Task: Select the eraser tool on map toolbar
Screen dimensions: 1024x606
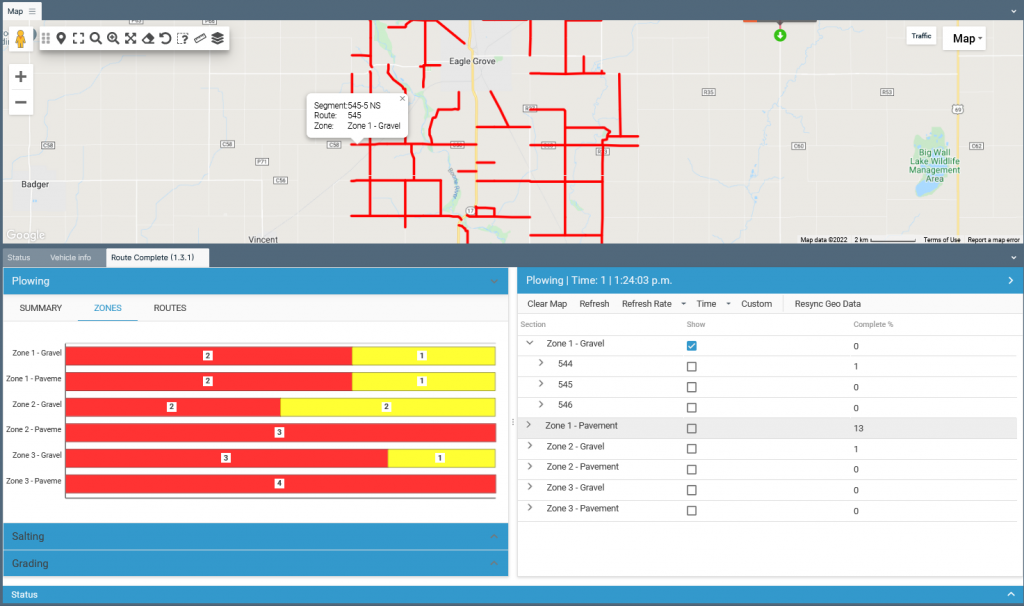Action: coord(148,39)
